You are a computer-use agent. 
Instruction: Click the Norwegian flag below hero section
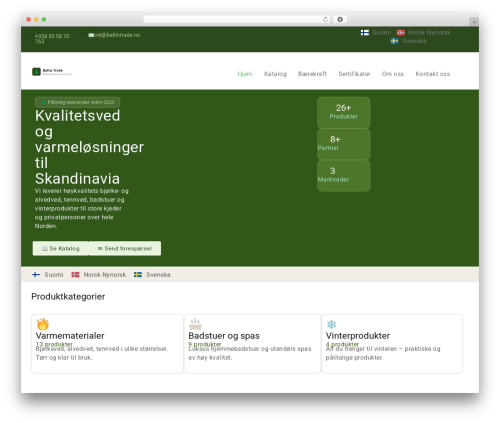click(75, 275)
